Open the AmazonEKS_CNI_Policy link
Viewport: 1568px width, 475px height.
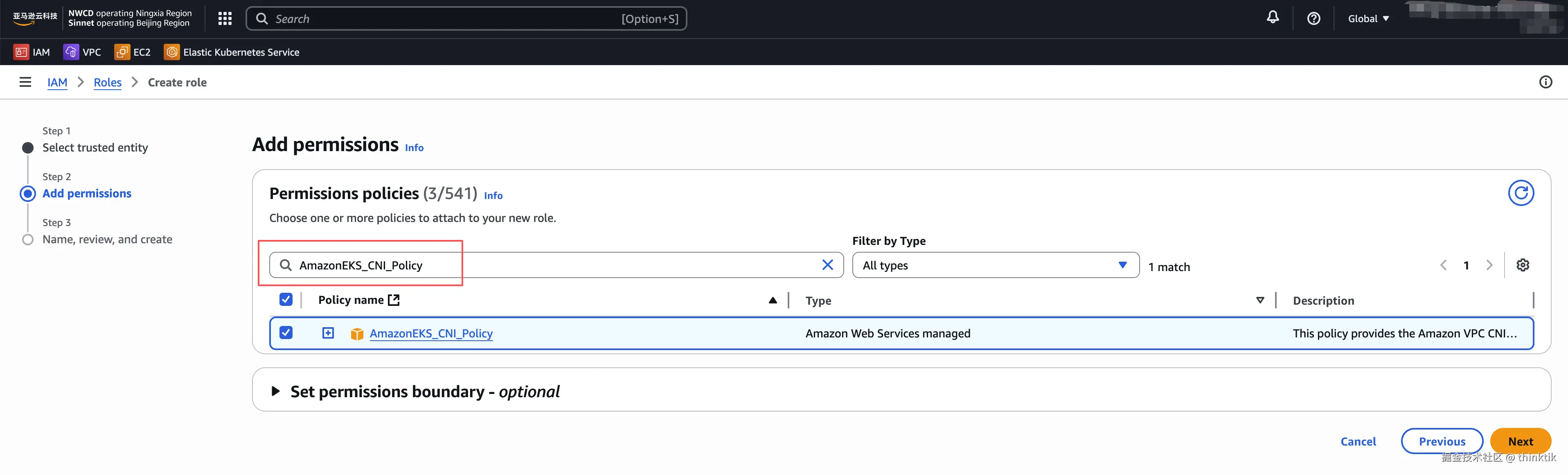(431, 334)
